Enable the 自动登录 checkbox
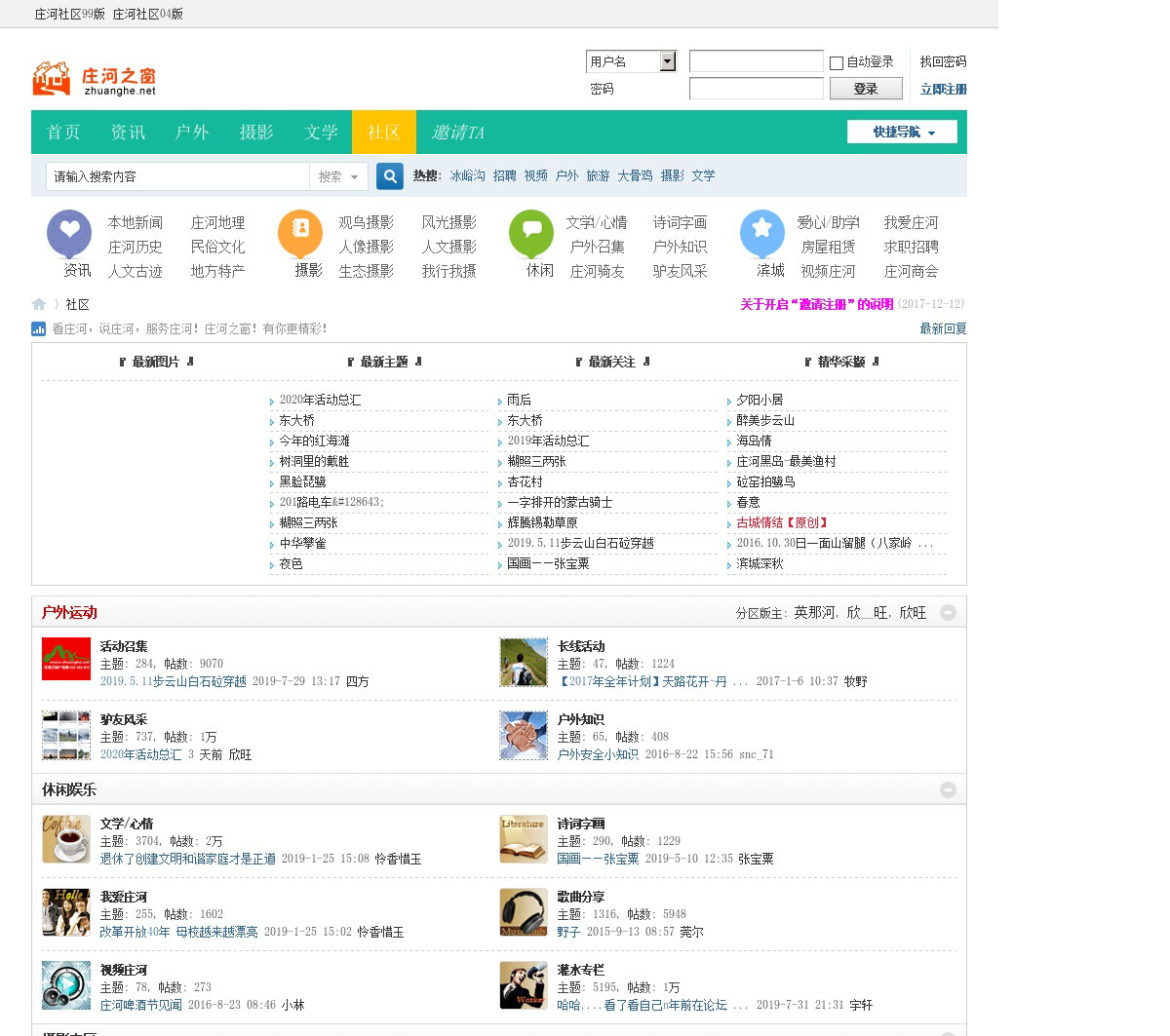The width and height of the screenshot is (1170, 1036). (x=837, y=63)
